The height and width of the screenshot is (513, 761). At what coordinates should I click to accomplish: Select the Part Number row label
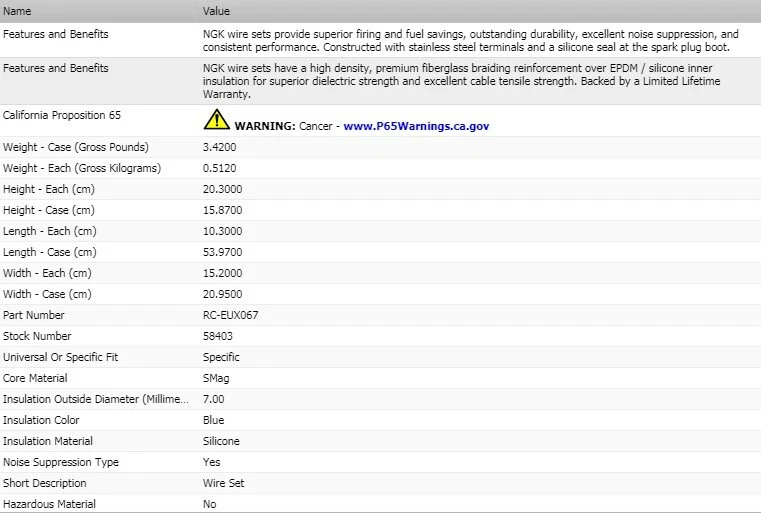coord(33,315)
